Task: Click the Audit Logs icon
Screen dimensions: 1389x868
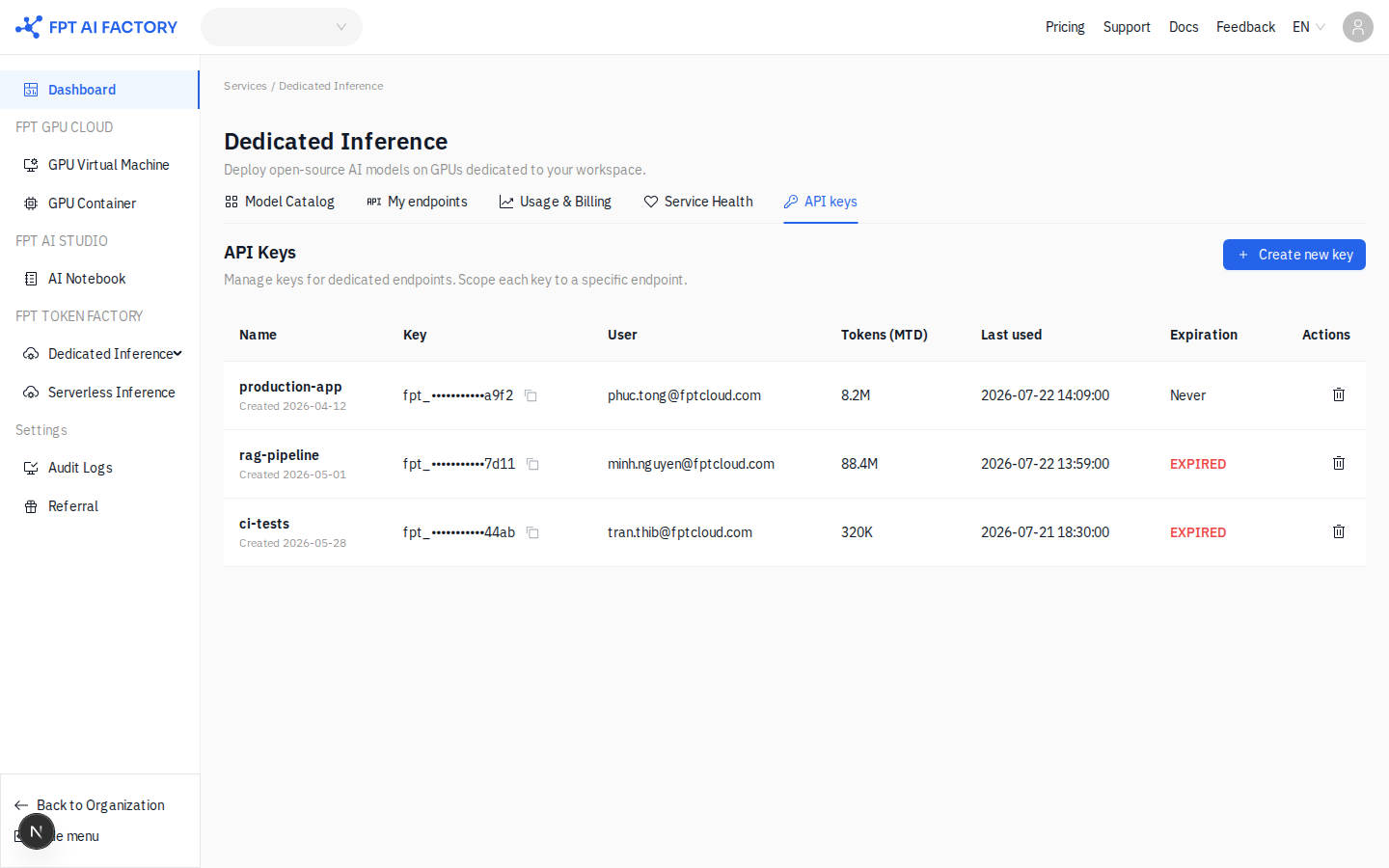Action: [31, 468]
